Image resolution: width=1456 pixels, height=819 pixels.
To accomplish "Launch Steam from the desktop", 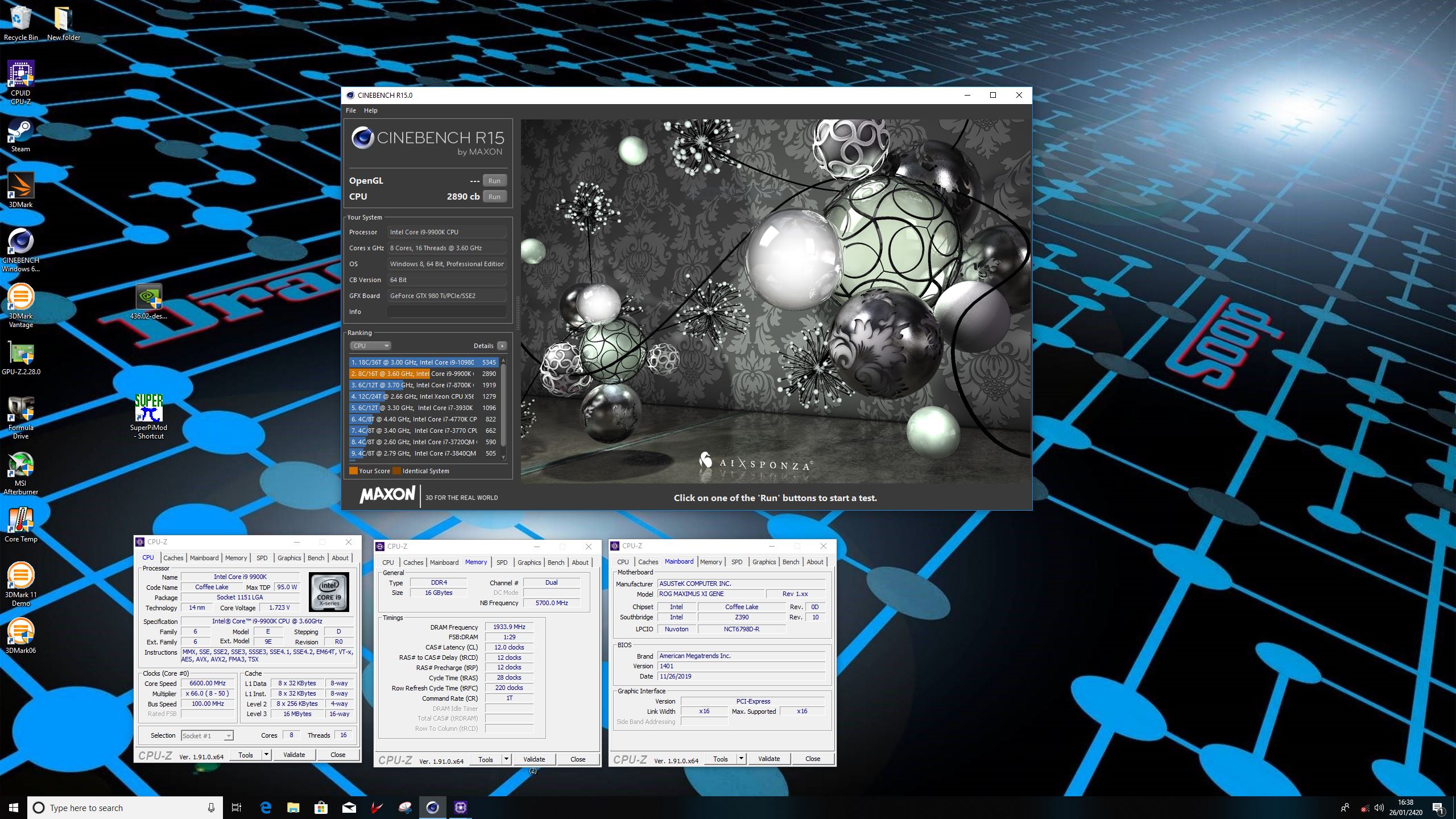I will coord(20,135).
